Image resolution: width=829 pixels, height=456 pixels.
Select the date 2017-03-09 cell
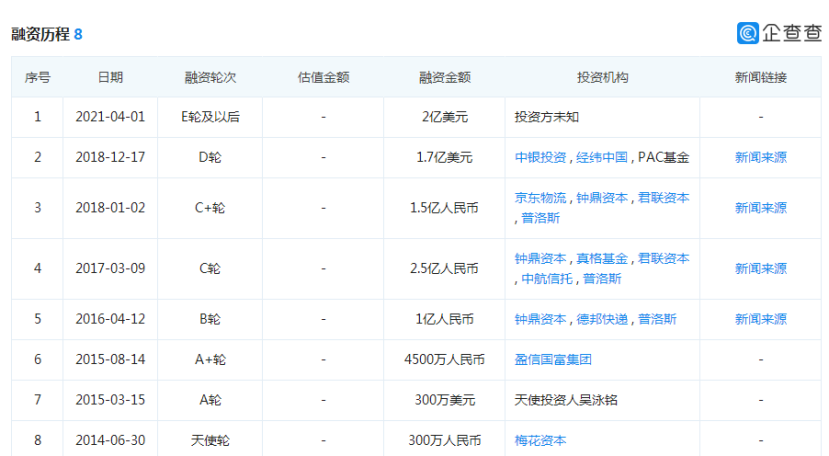click(110, 269)
